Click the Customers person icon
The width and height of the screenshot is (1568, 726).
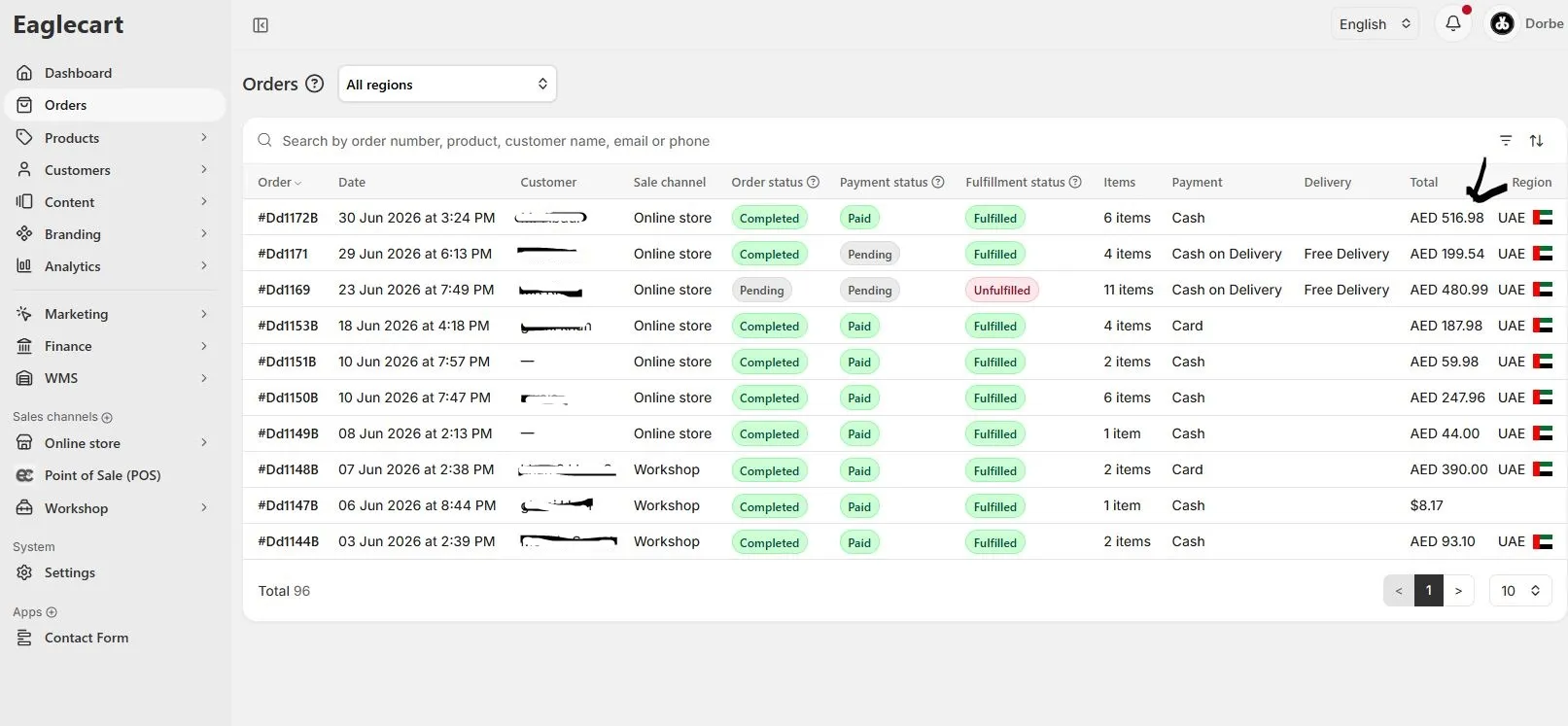click(24, 170)
